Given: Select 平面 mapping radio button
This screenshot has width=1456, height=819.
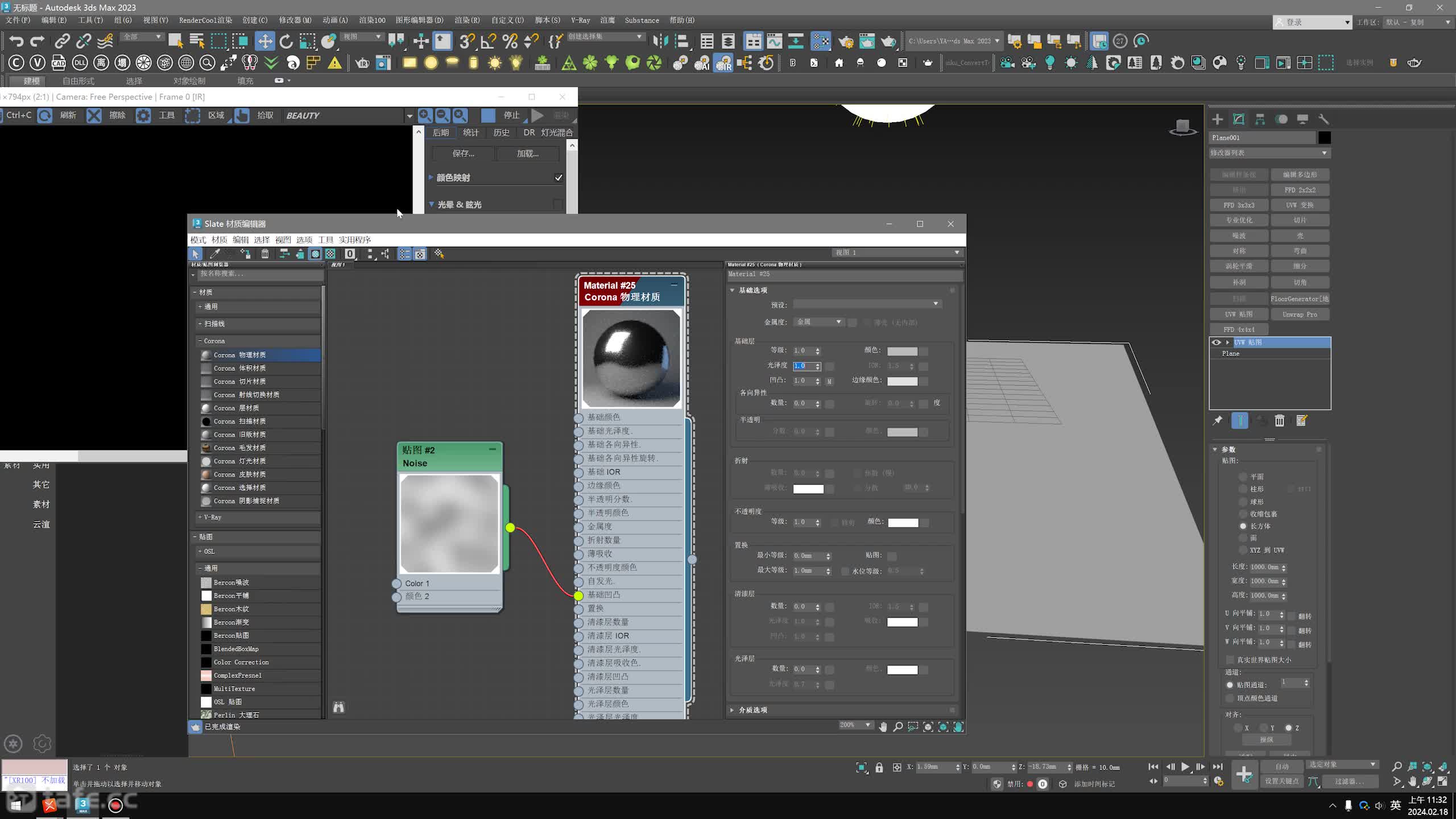Looking at the screenshot, I should click(x=1243, y=477).
